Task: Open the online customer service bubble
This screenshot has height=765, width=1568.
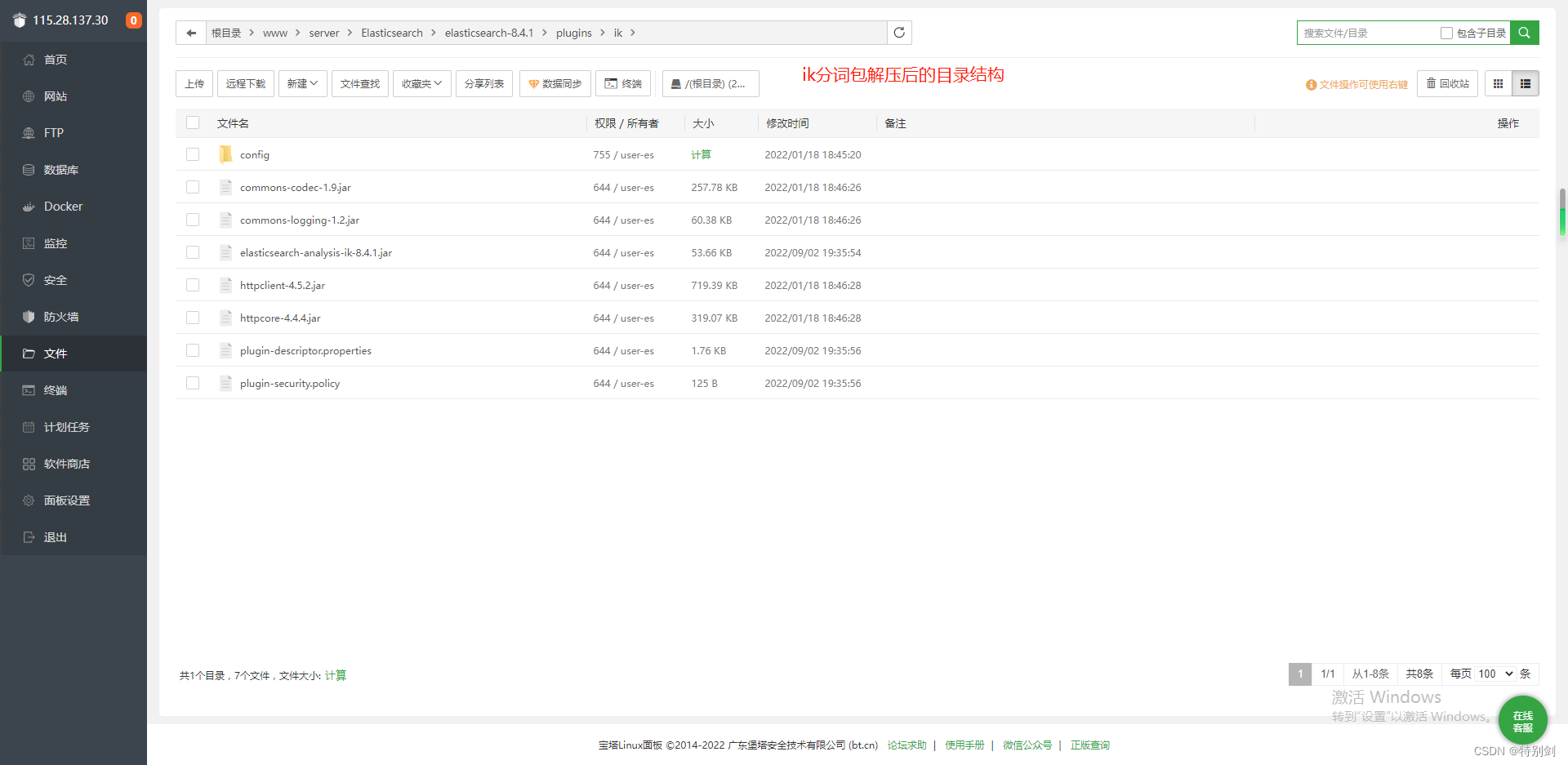Action: (x=1522, y=720)
